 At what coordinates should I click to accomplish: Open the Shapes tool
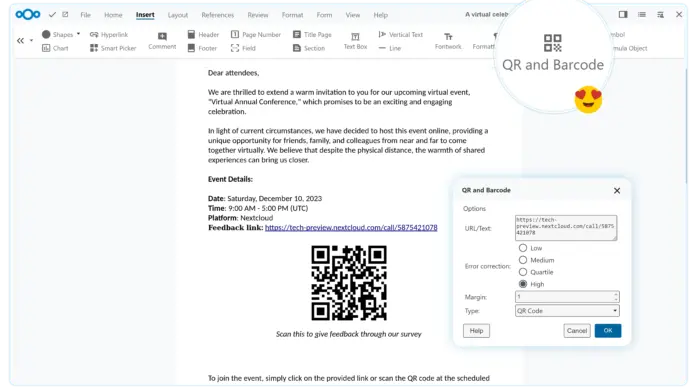click(58, 34)
